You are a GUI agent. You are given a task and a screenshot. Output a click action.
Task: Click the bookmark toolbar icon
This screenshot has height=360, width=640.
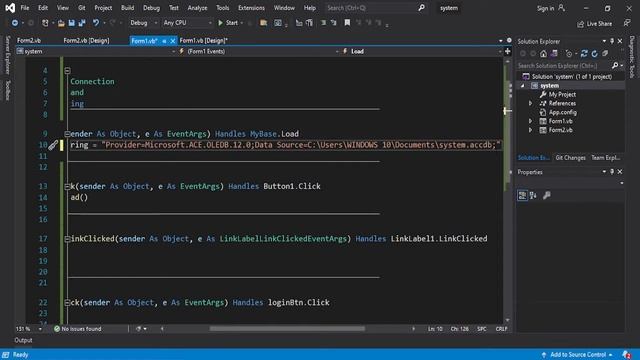(347, 23)
